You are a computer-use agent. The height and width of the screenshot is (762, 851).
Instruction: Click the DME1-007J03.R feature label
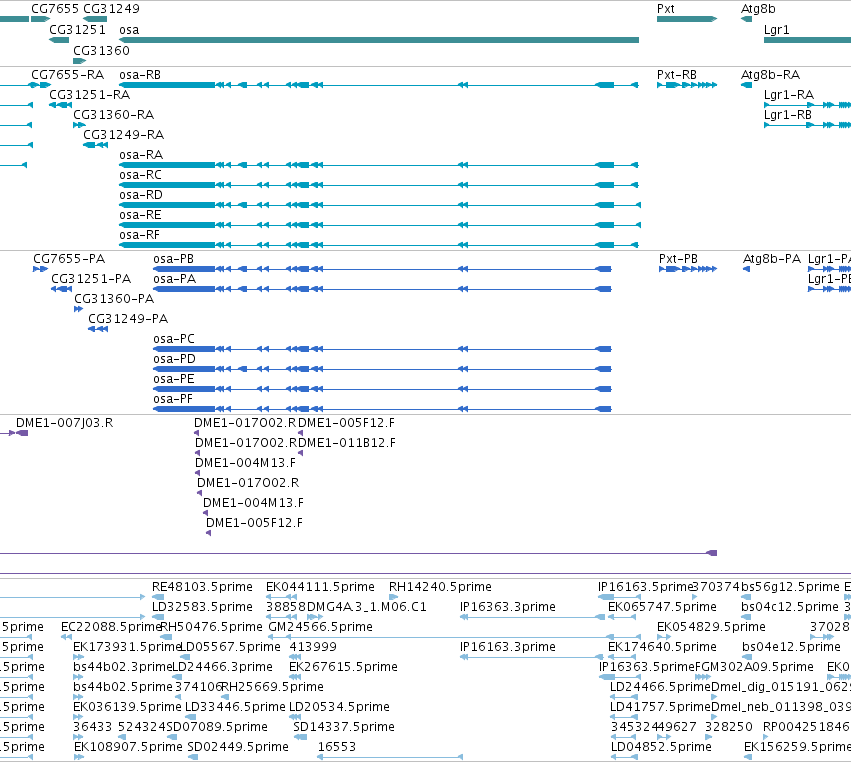(x=65, y=423)
